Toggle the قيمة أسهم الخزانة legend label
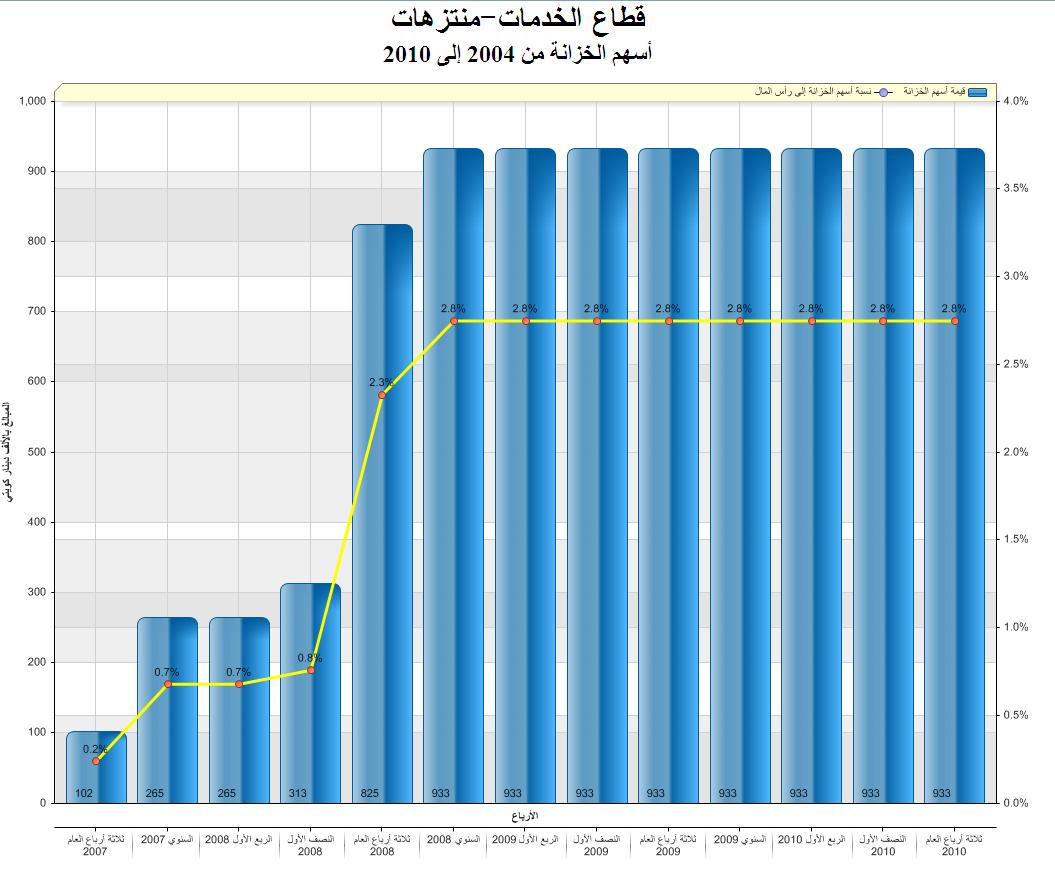This screenshot has width=1055, height=874. (935, 92)
